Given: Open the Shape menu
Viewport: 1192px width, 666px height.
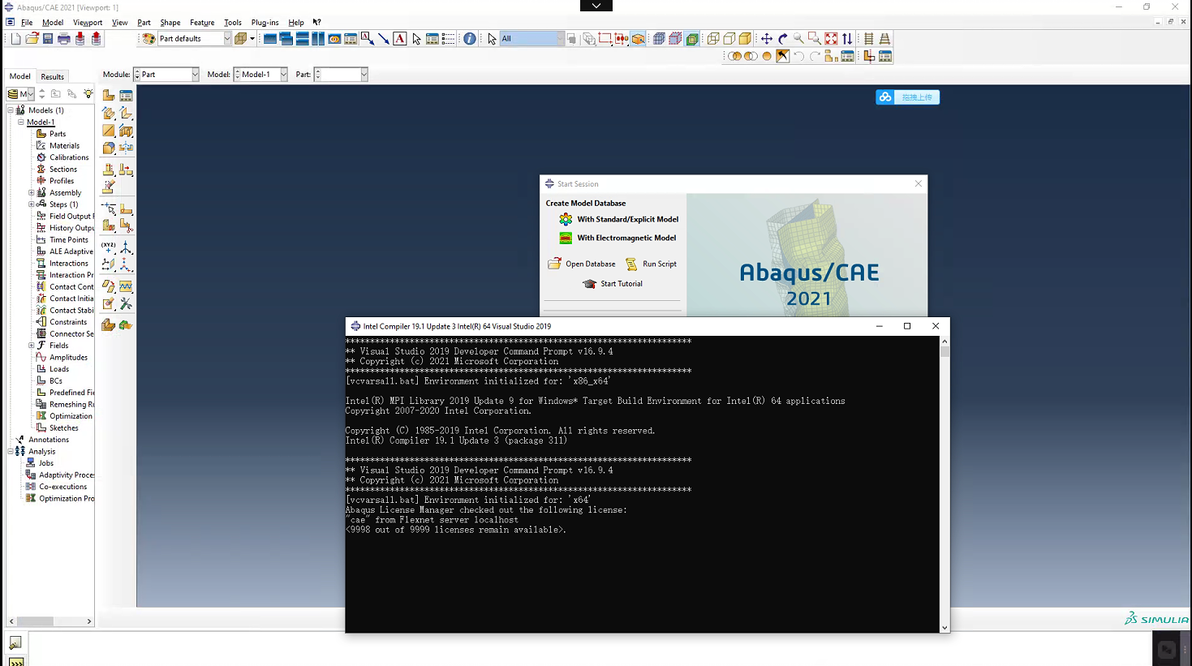Looking at the screenshot, I should [x=170, y=23].
